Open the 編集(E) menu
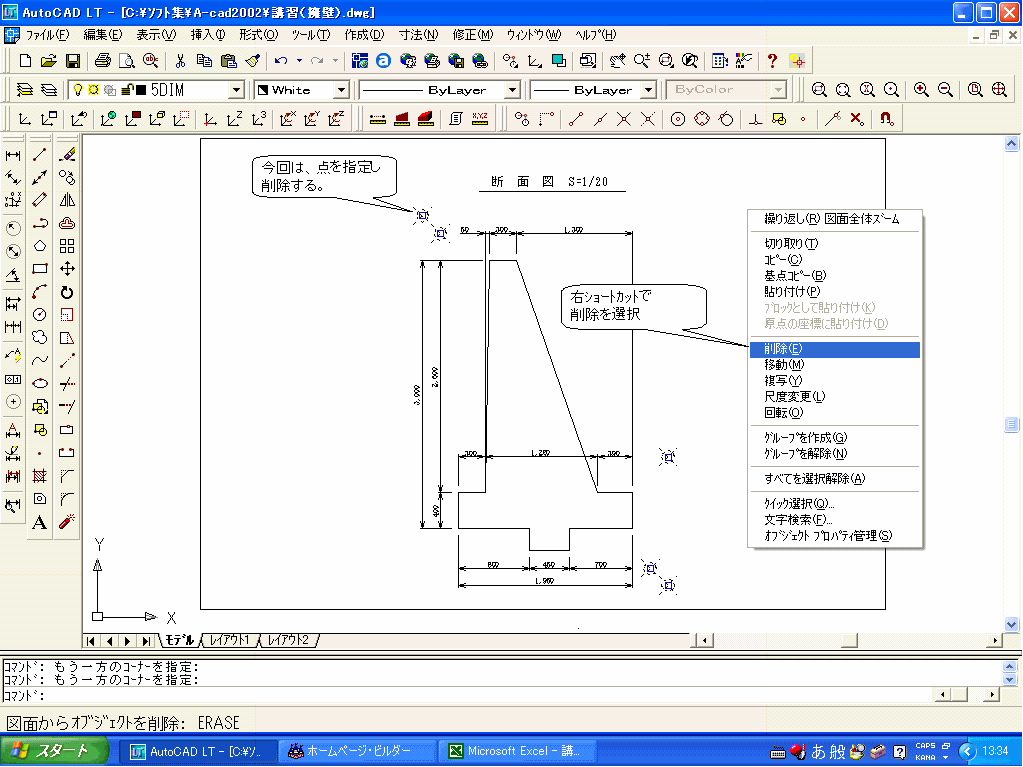The image size is (1023, 767). click(x=102, y=35)
